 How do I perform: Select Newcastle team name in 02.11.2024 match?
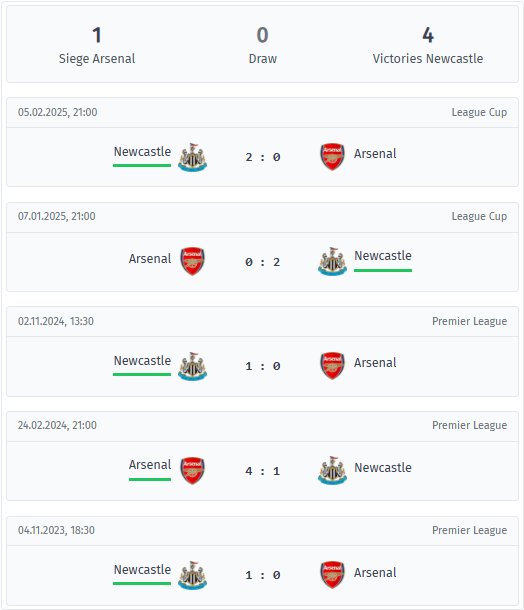[142, 361]
